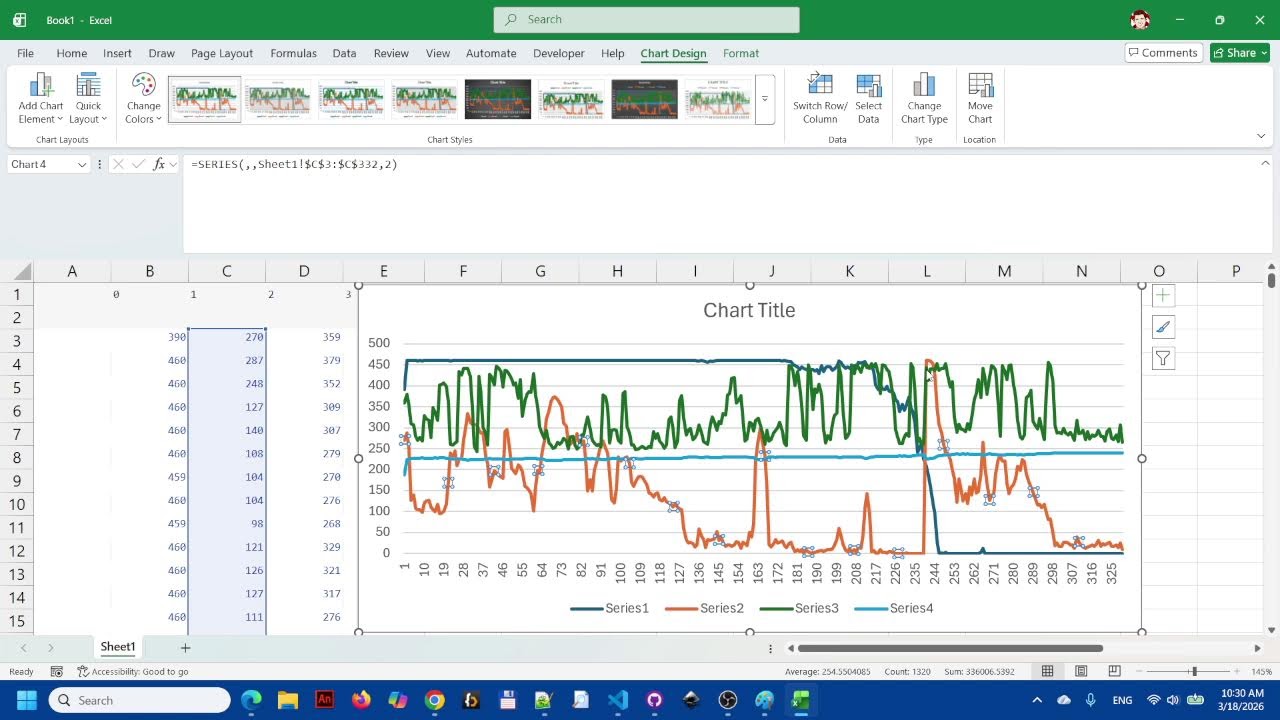
Task: Click the Insert Function fx icon
Action: (159, 164)
